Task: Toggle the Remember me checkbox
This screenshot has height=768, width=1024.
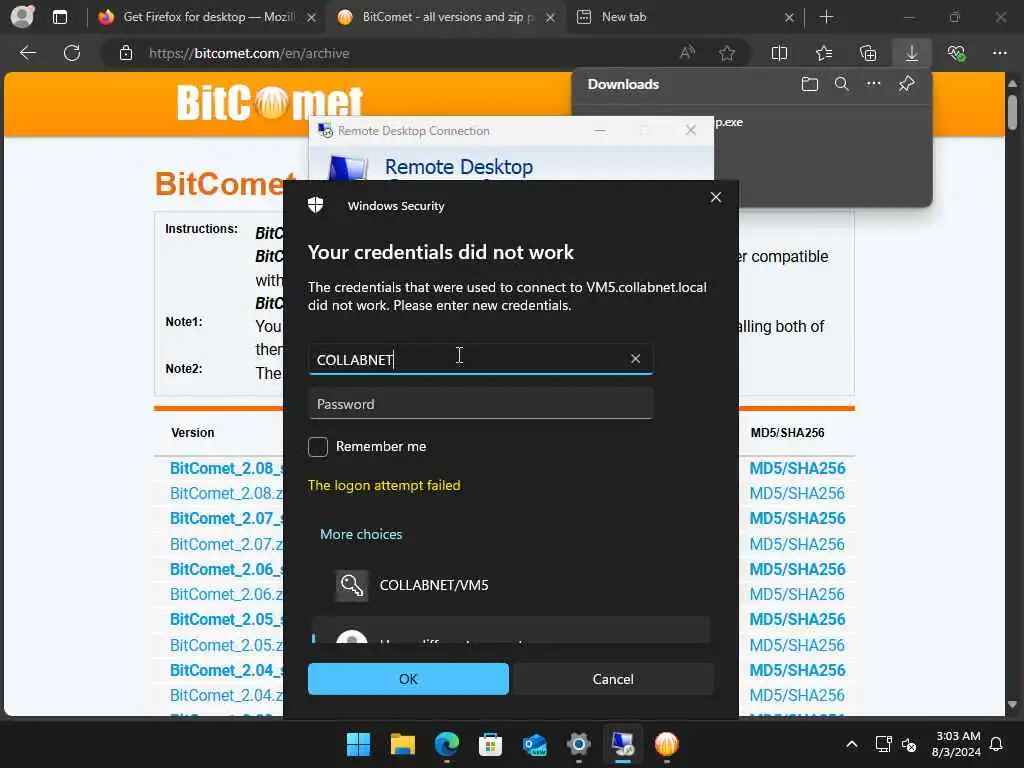Action: coord(318,447)
